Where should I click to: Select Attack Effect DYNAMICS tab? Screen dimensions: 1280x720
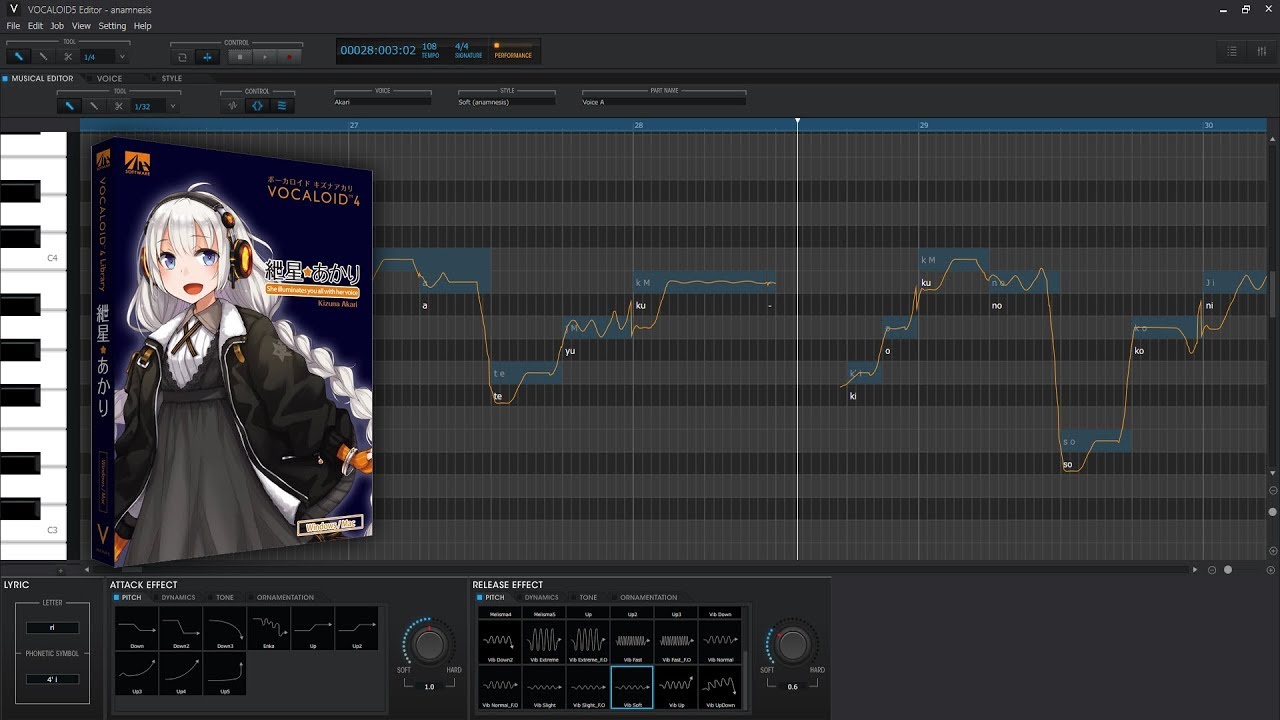click(x=178, y=597)
